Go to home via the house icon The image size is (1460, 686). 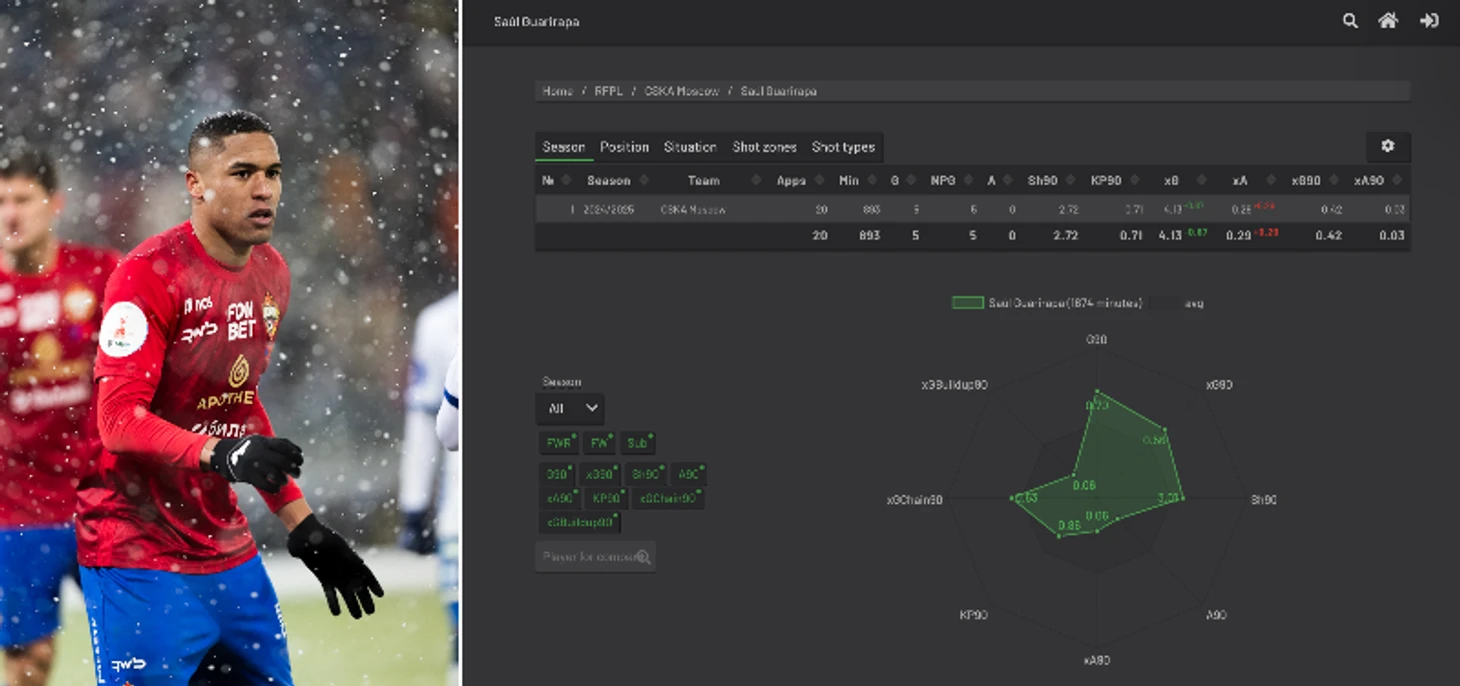point(1388,21)
